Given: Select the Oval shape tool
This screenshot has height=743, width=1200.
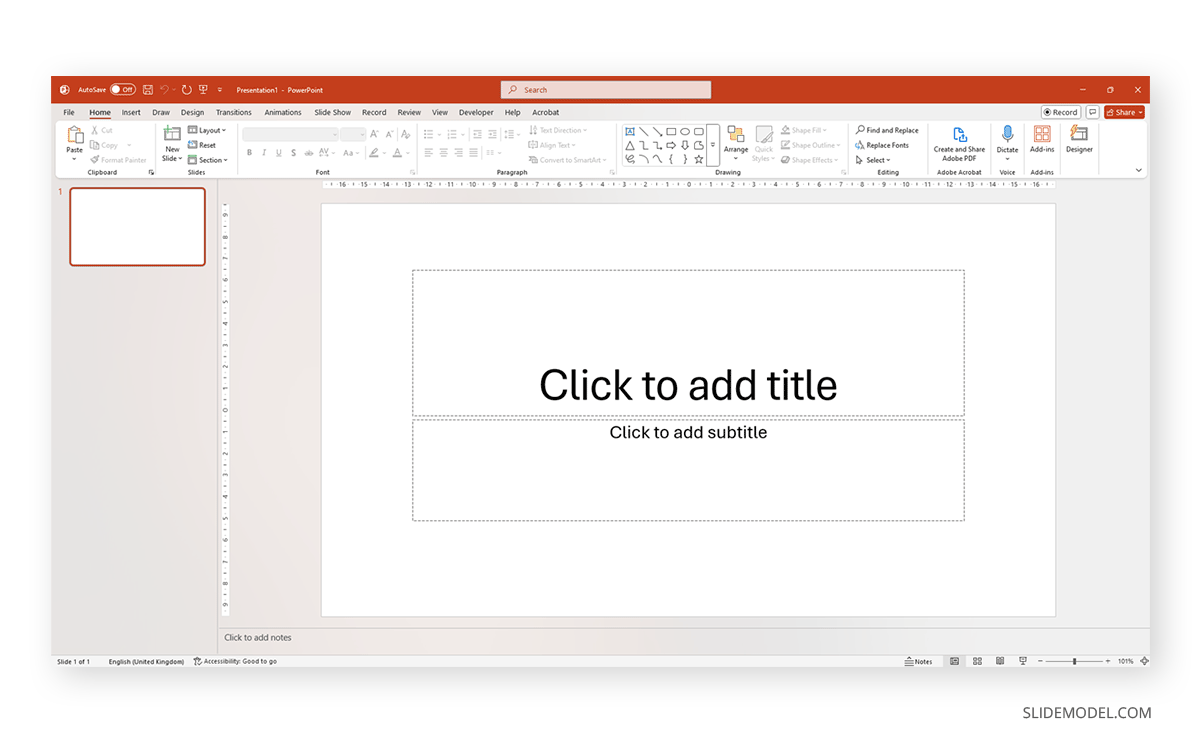Looking at the screenshot, I should (x=685, y=130).
